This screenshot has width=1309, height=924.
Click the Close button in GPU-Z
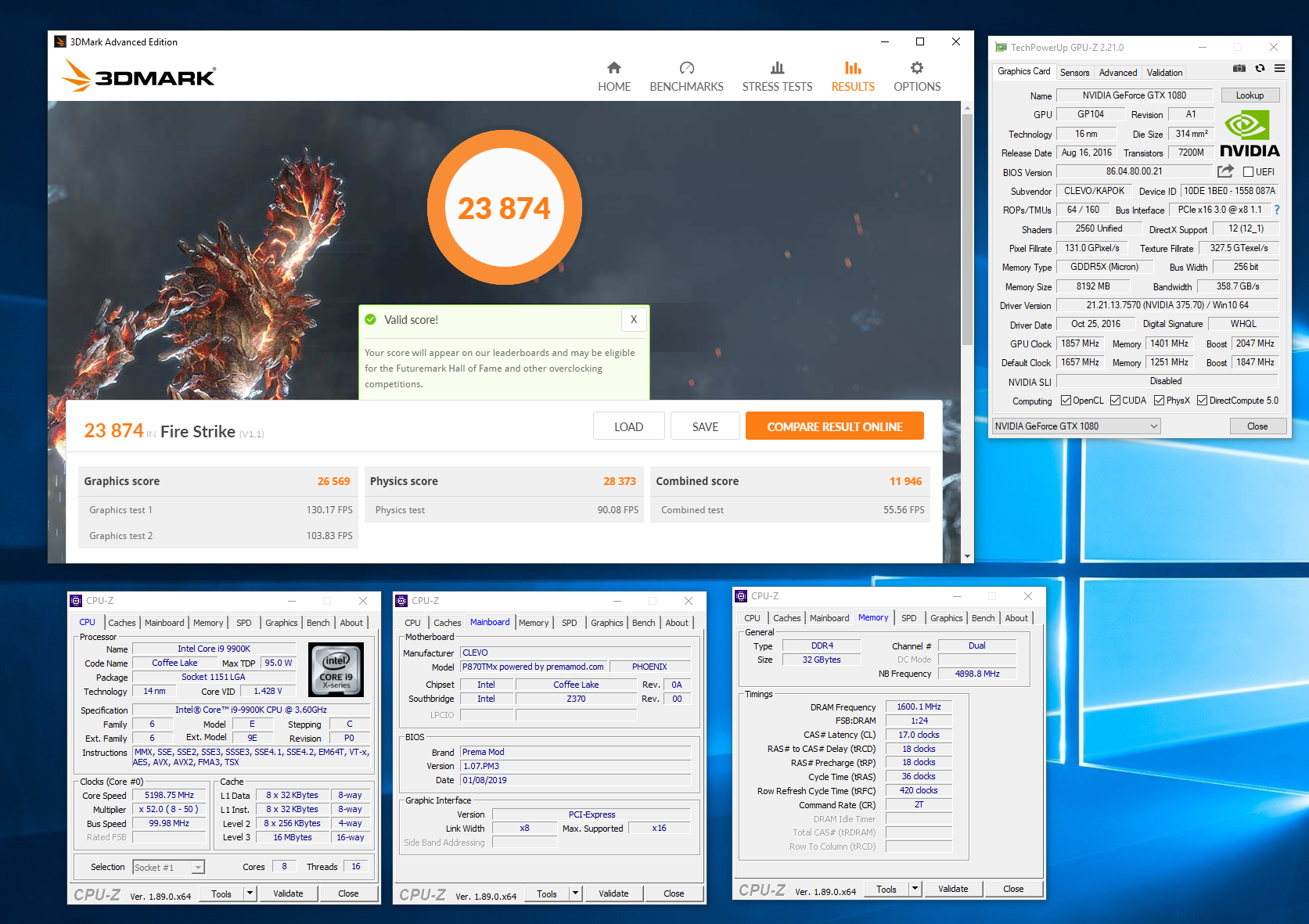click(x=1257, y=426)
